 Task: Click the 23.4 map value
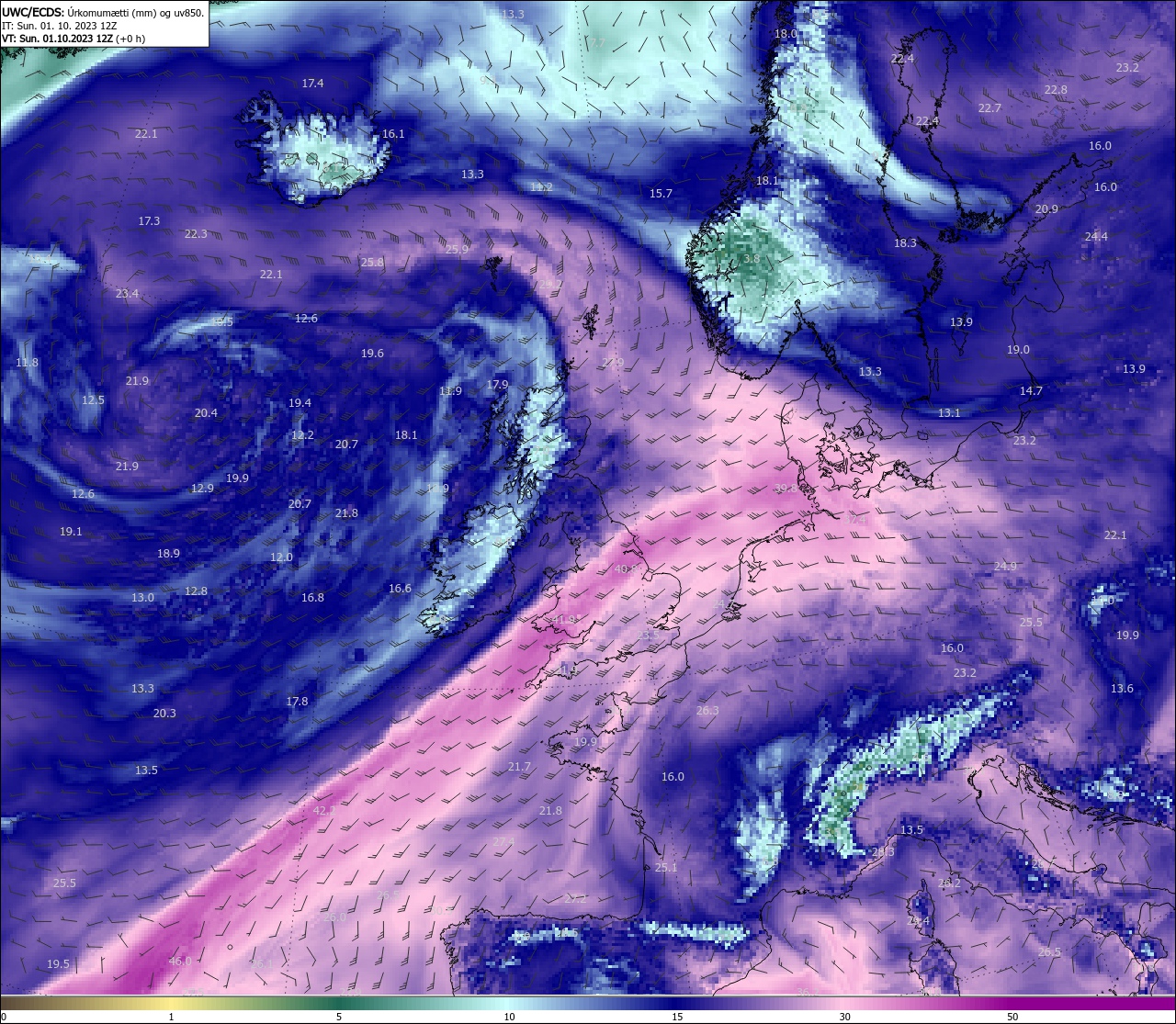(x=128, y=294)
